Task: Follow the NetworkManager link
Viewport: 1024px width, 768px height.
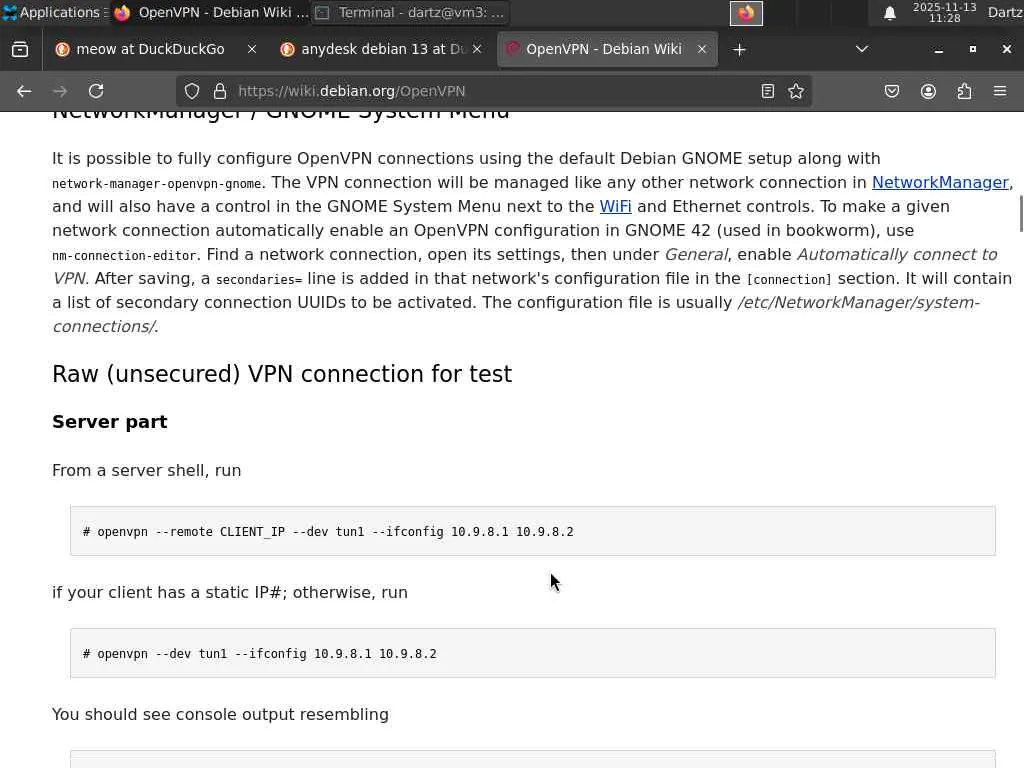Action: click(939, 182)
